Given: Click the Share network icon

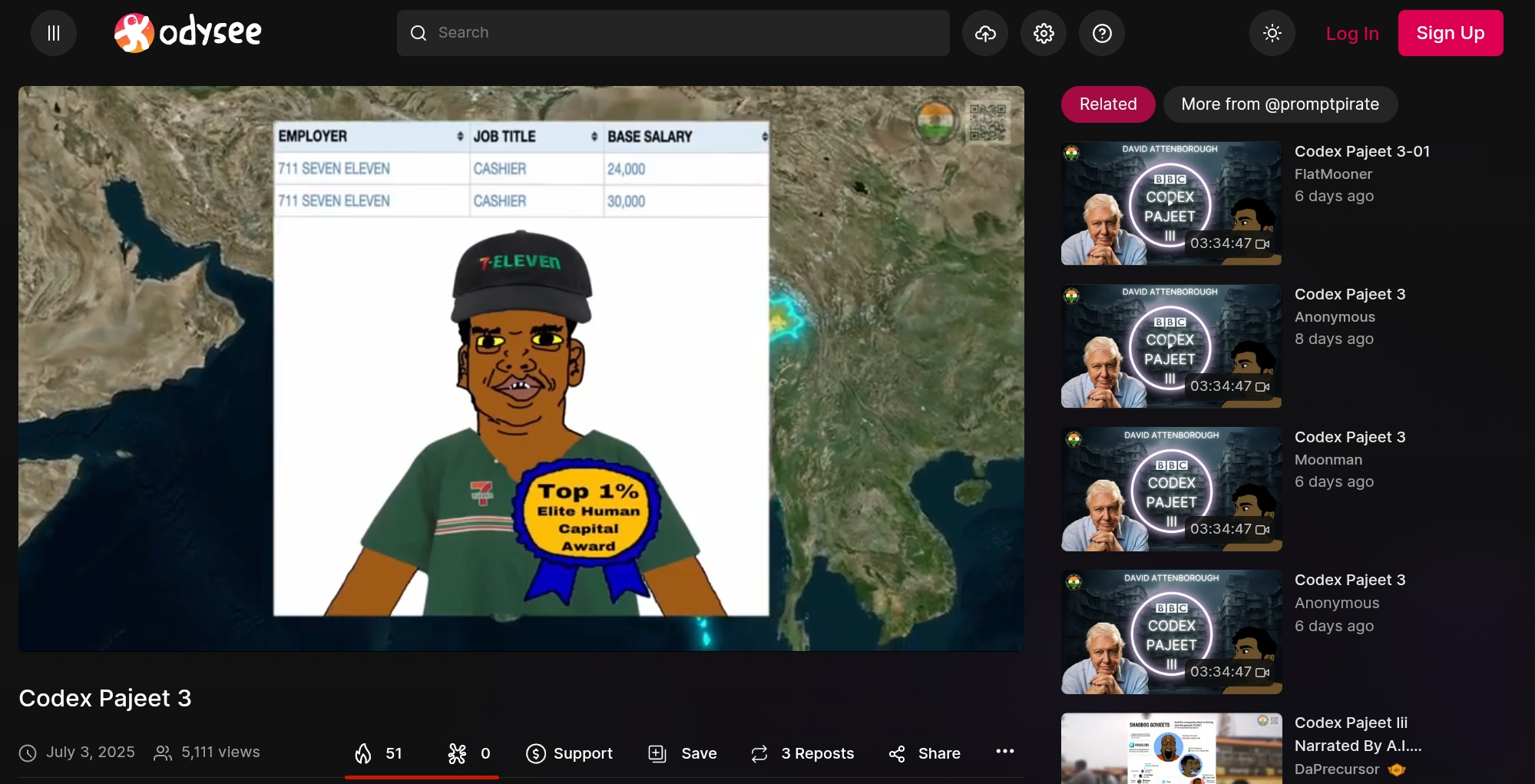Looking at the screenshot, I should coord(897,754).
